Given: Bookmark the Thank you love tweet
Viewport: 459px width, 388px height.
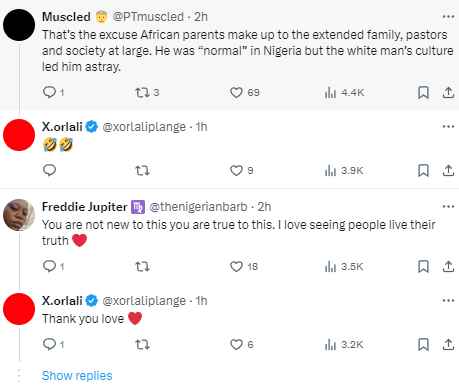Looking at the screenshot, I should tap(423, 344).
